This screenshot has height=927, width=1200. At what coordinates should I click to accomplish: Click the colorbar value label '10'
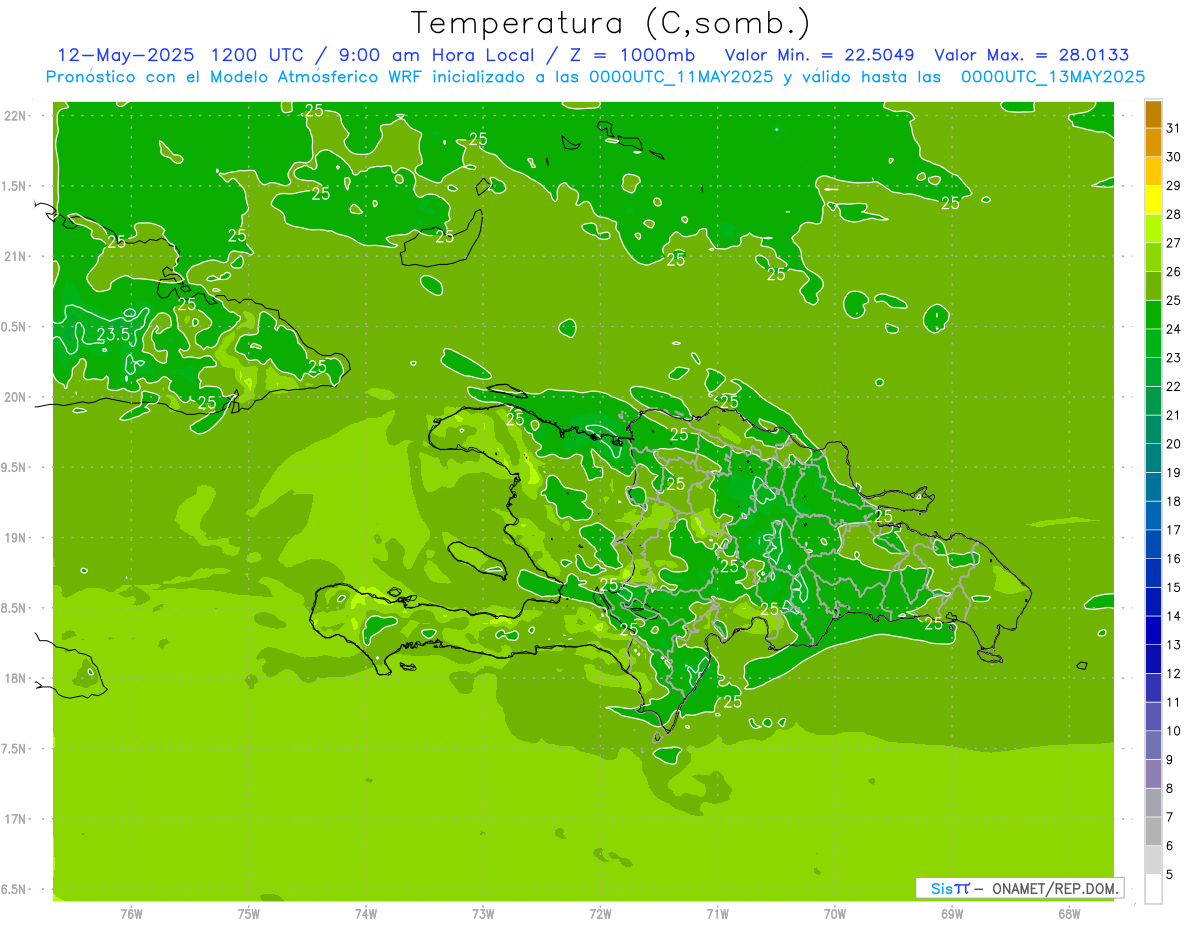point(1173,731)
